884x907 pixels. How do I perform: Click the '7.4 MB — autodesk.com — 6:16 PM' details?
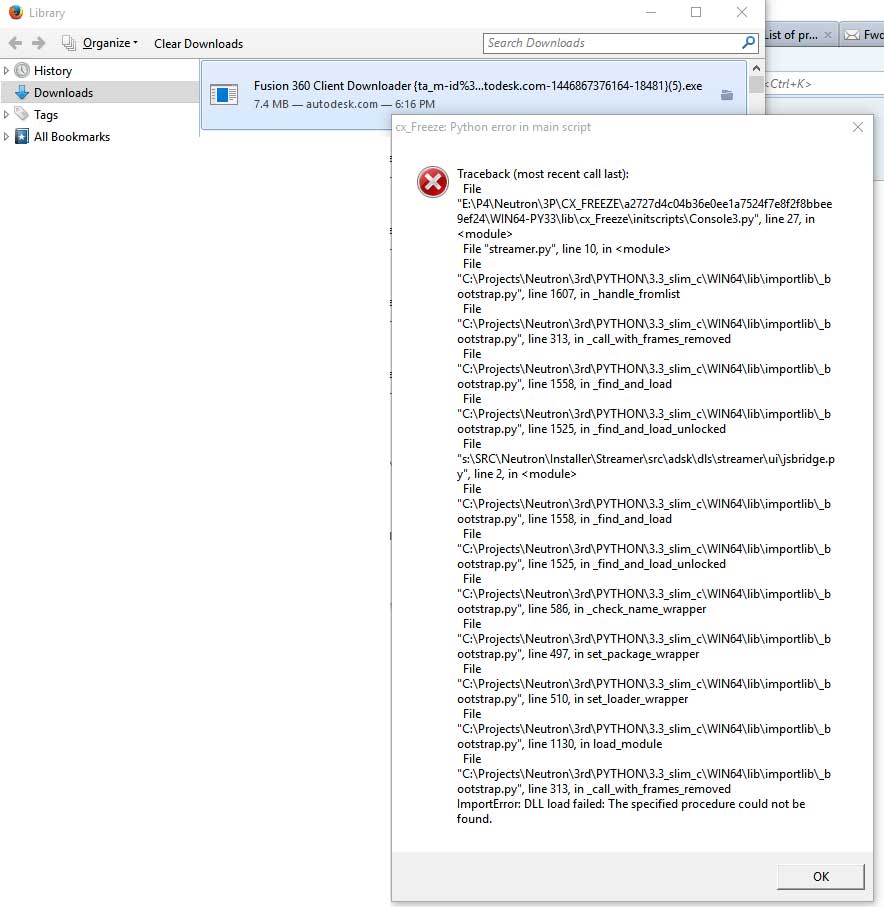pos(344,104)
